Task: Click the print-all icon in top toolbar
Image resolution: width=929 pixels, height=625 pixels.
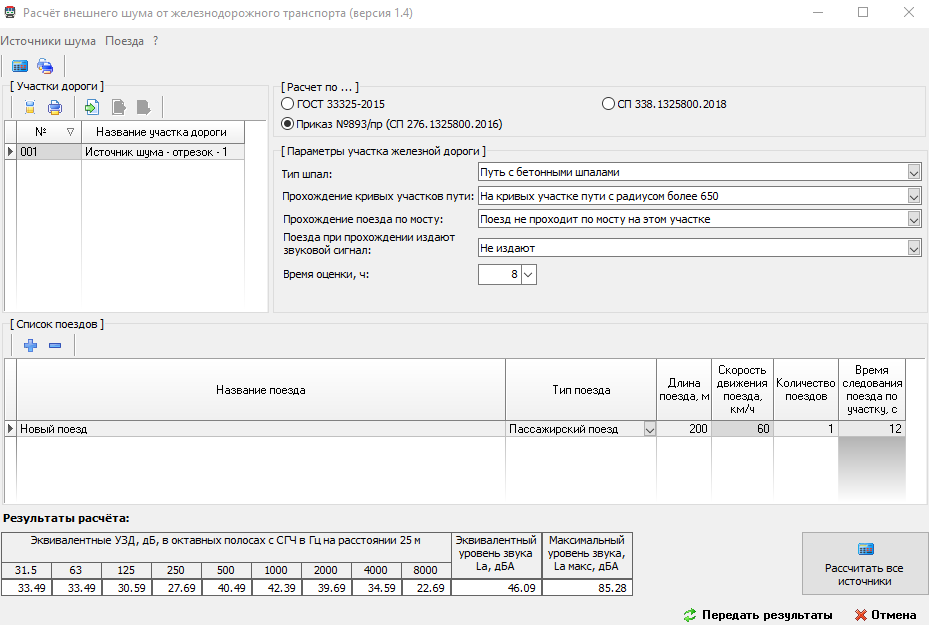Action: [x=45, y=66]
